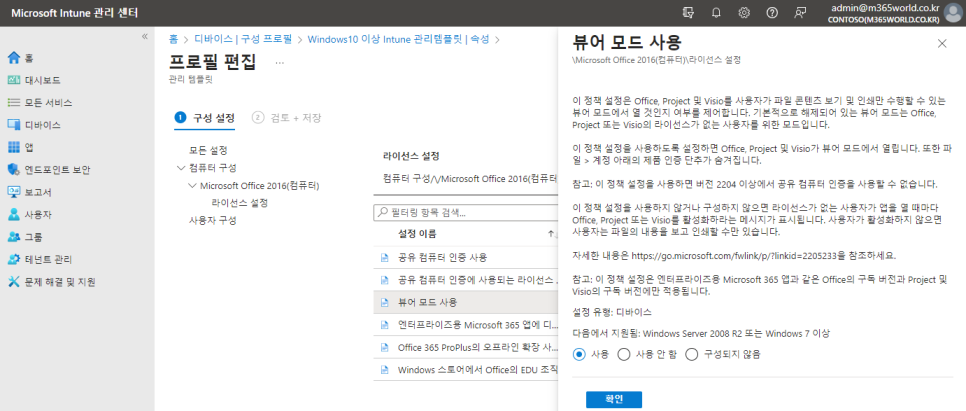This screenshot has width=966, height=411.
Task: Select the 사용 radio option
Action: (578, 354)
